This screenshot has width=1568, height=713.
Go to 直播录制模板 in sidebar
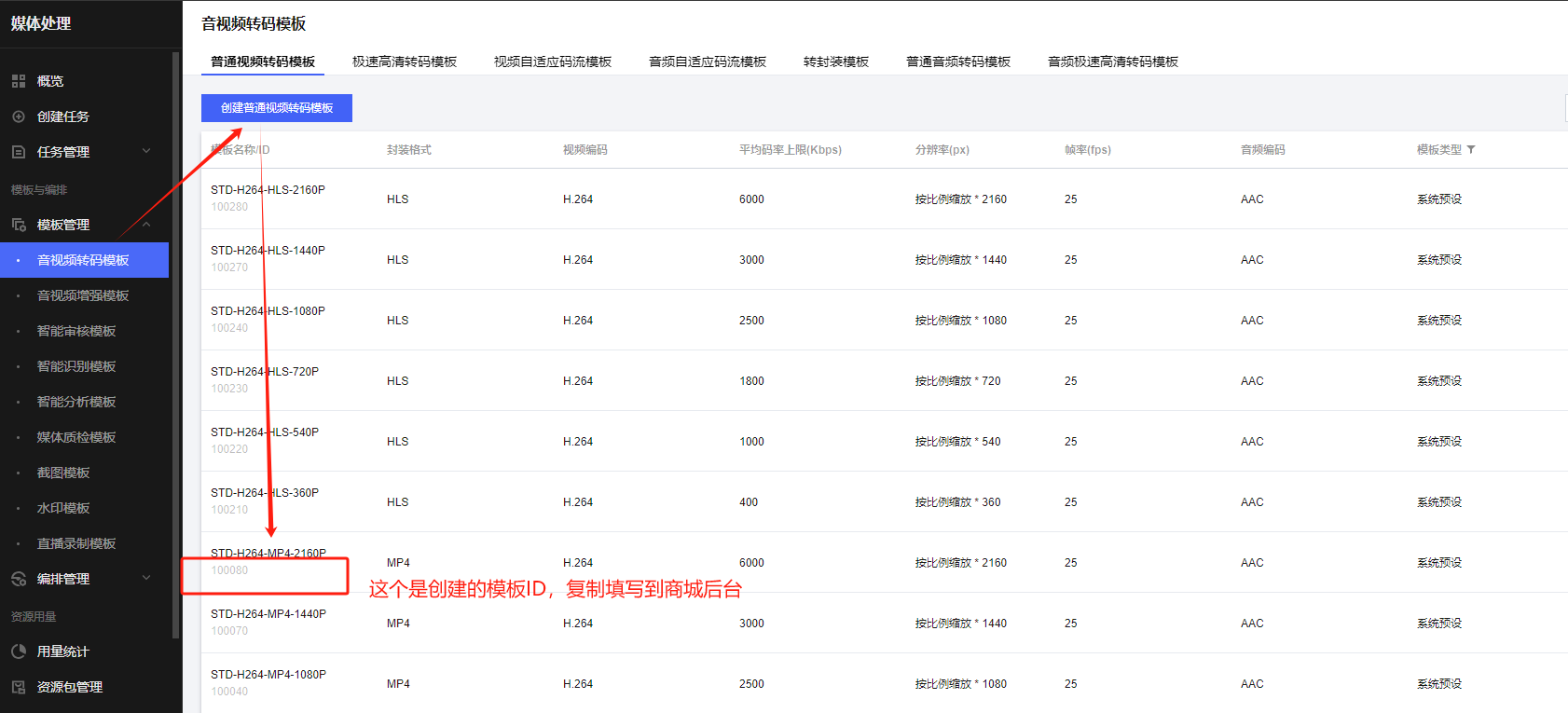pos(76,543)
